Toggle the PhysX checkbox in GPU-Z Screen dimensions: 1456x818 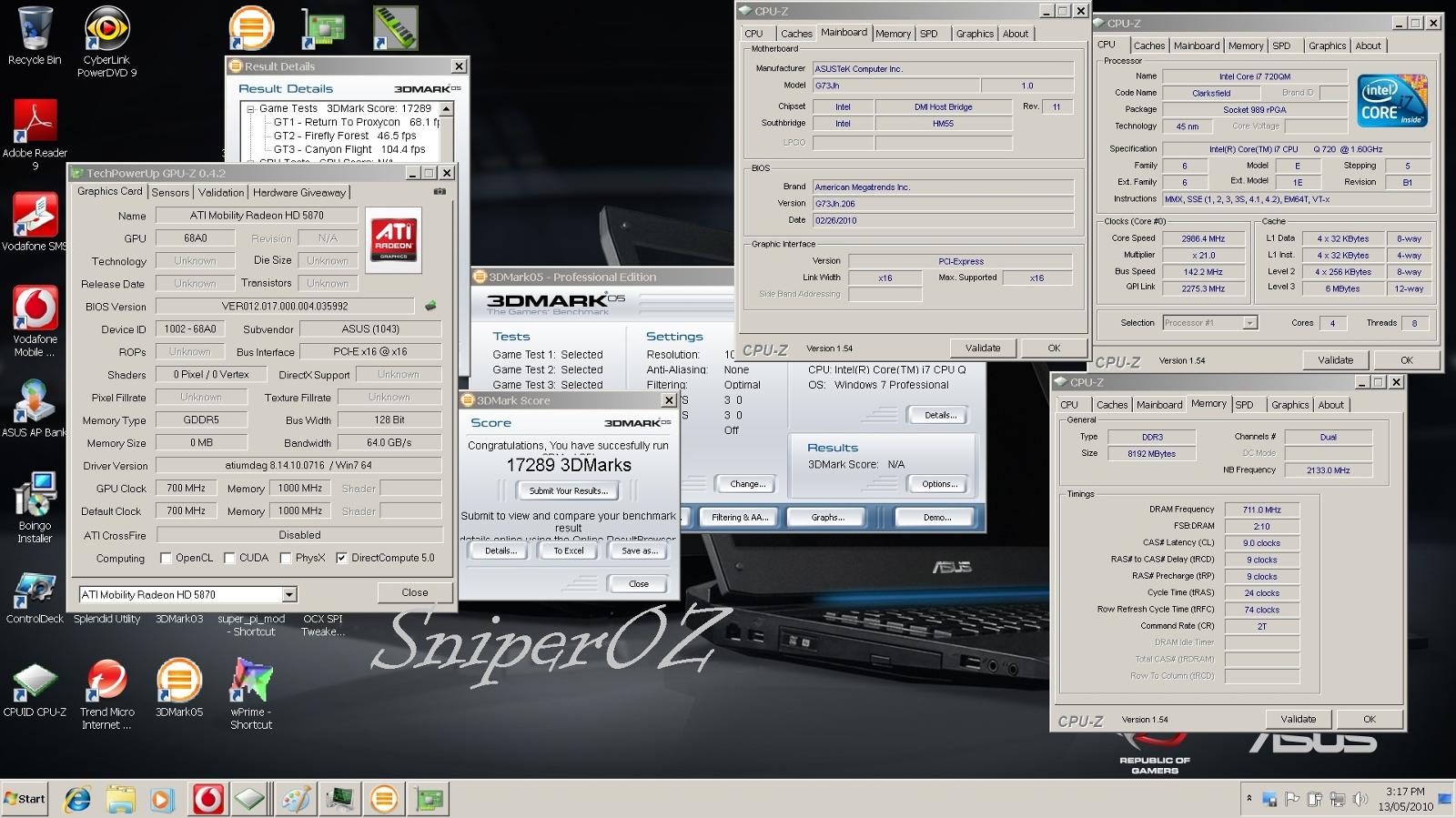286,558
